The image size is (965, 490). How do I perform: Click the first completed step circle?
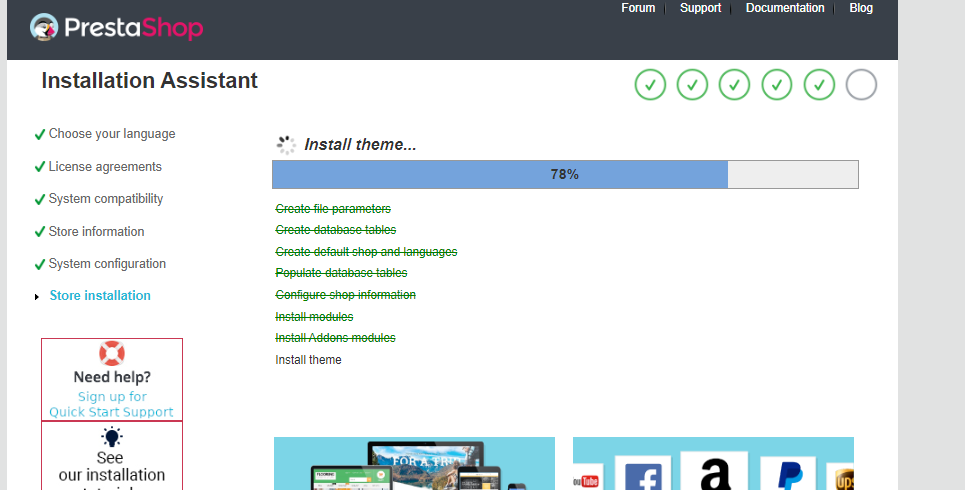tap(650, 84)
